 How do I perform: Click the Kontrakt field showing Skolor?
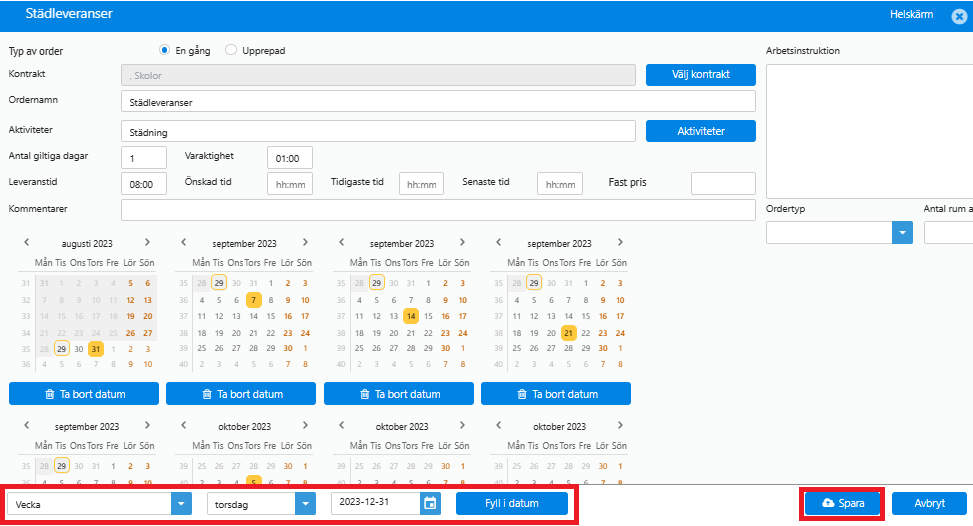click(378, 75)
